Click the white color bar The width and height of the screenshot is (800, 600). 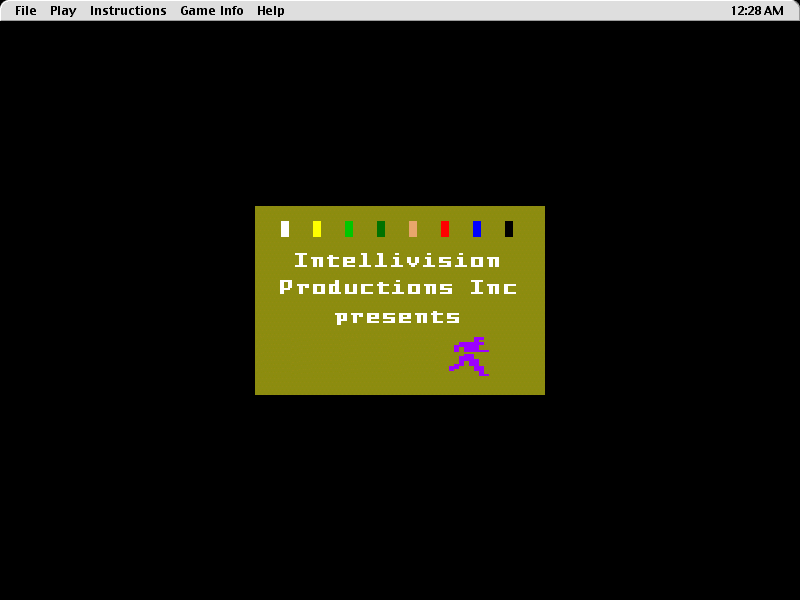pos(285,229)
